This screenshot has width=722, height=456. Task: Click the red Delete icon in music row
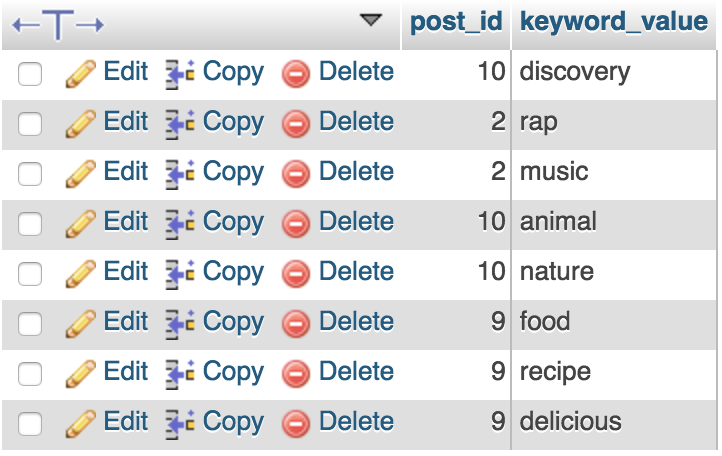pyautogui.click(x=296, y=173)
